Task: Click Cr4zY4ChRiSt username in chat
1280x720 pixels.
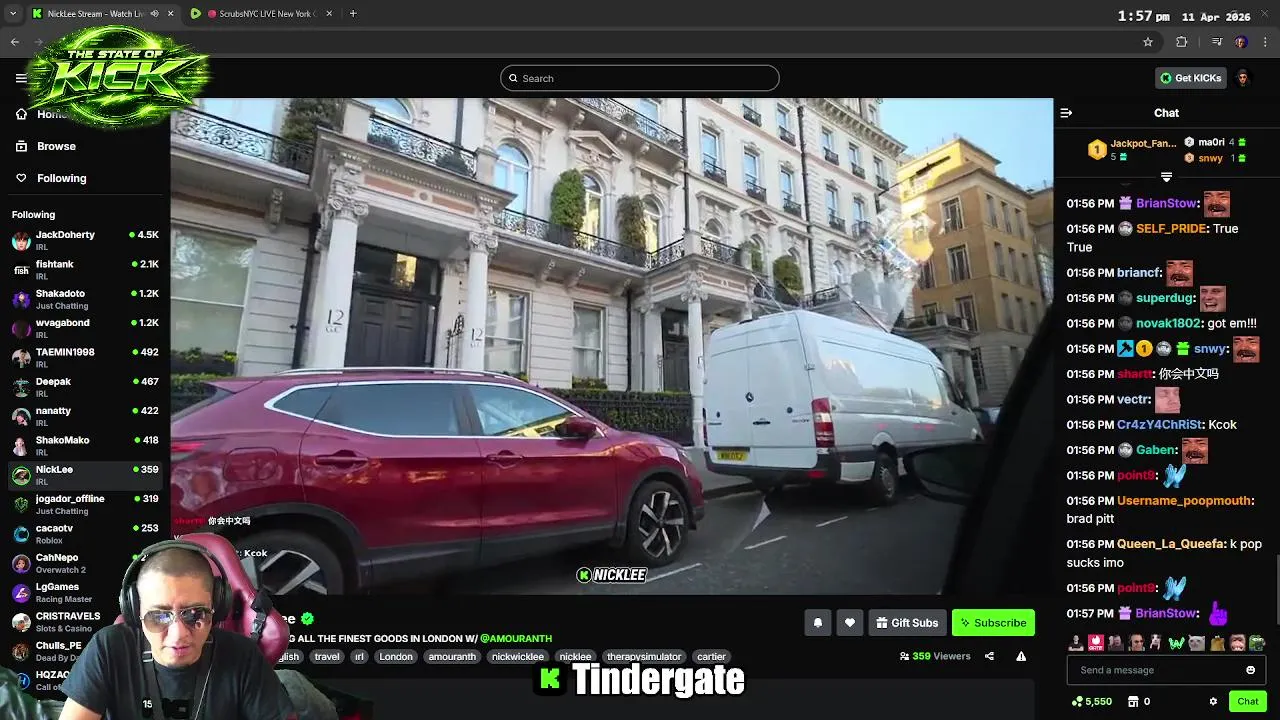Action: 1159,424
